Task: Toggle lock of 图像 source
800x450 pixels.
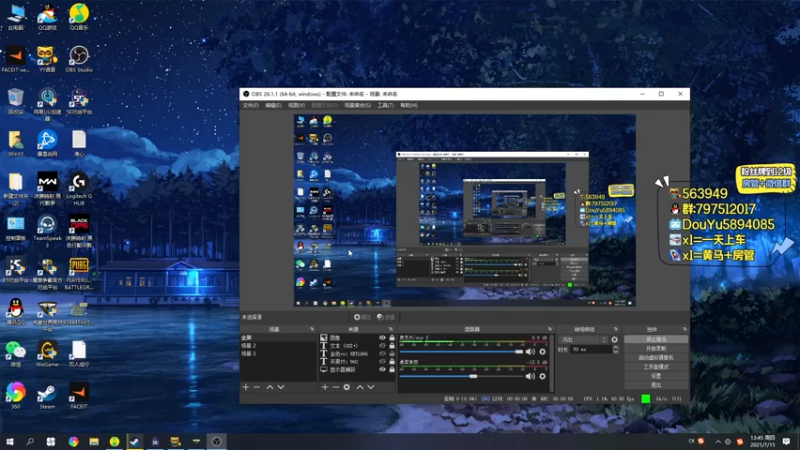Action: (x=392, y=338)
